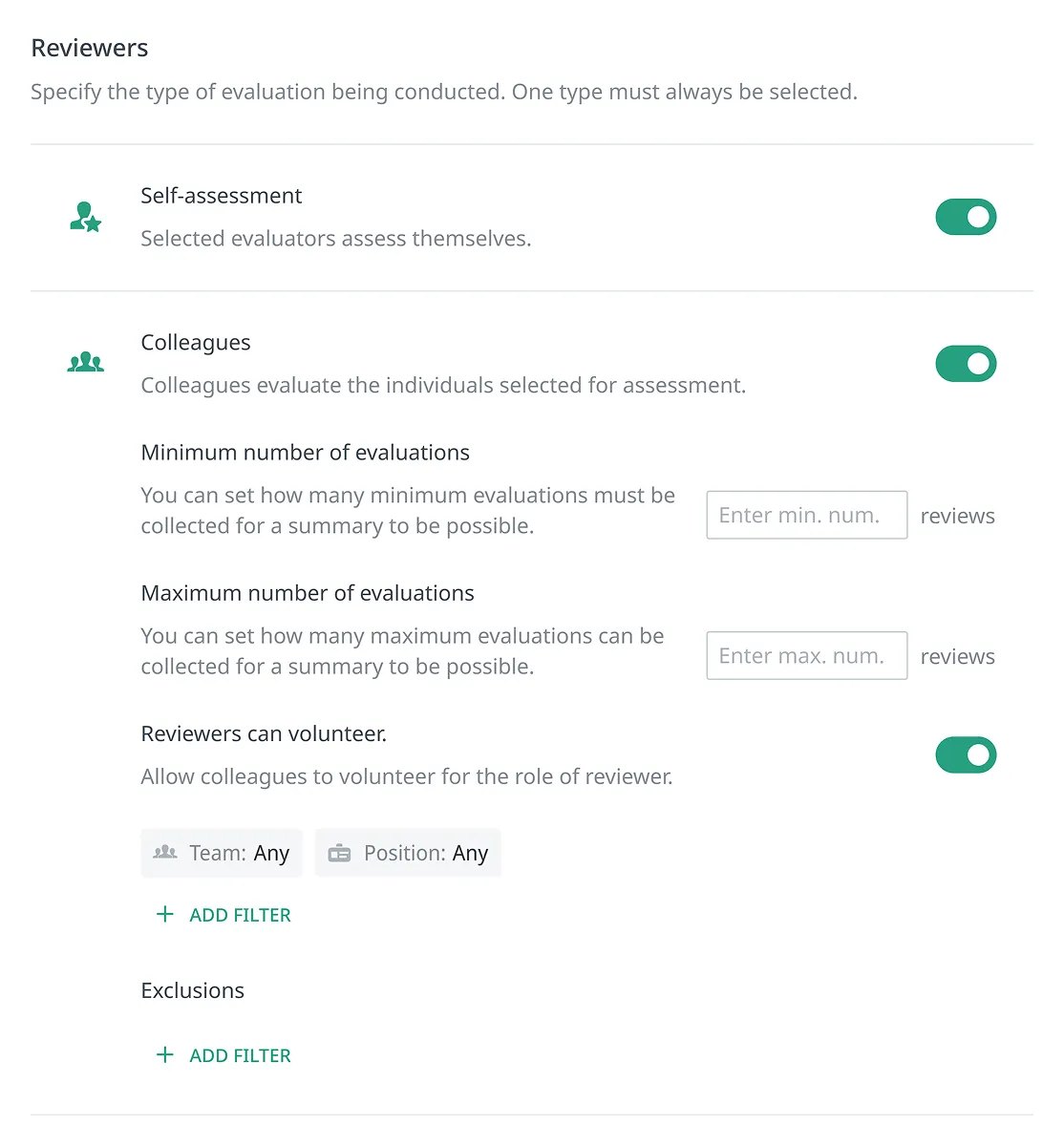Toggle off Reviewers can volunteer
Screen dimensions: 1064x1146
pyautogui.click(x=966, y=755)
